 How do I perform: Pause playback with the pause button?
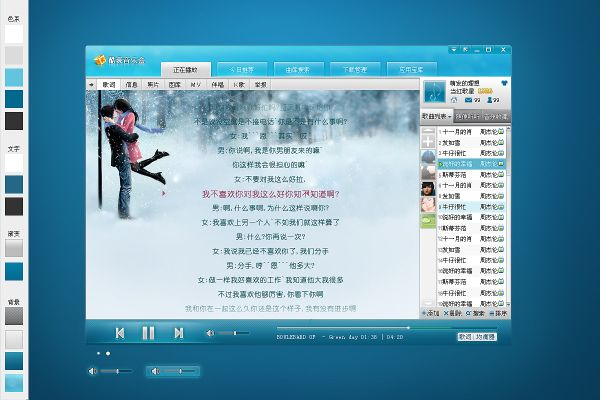[148, 333]
